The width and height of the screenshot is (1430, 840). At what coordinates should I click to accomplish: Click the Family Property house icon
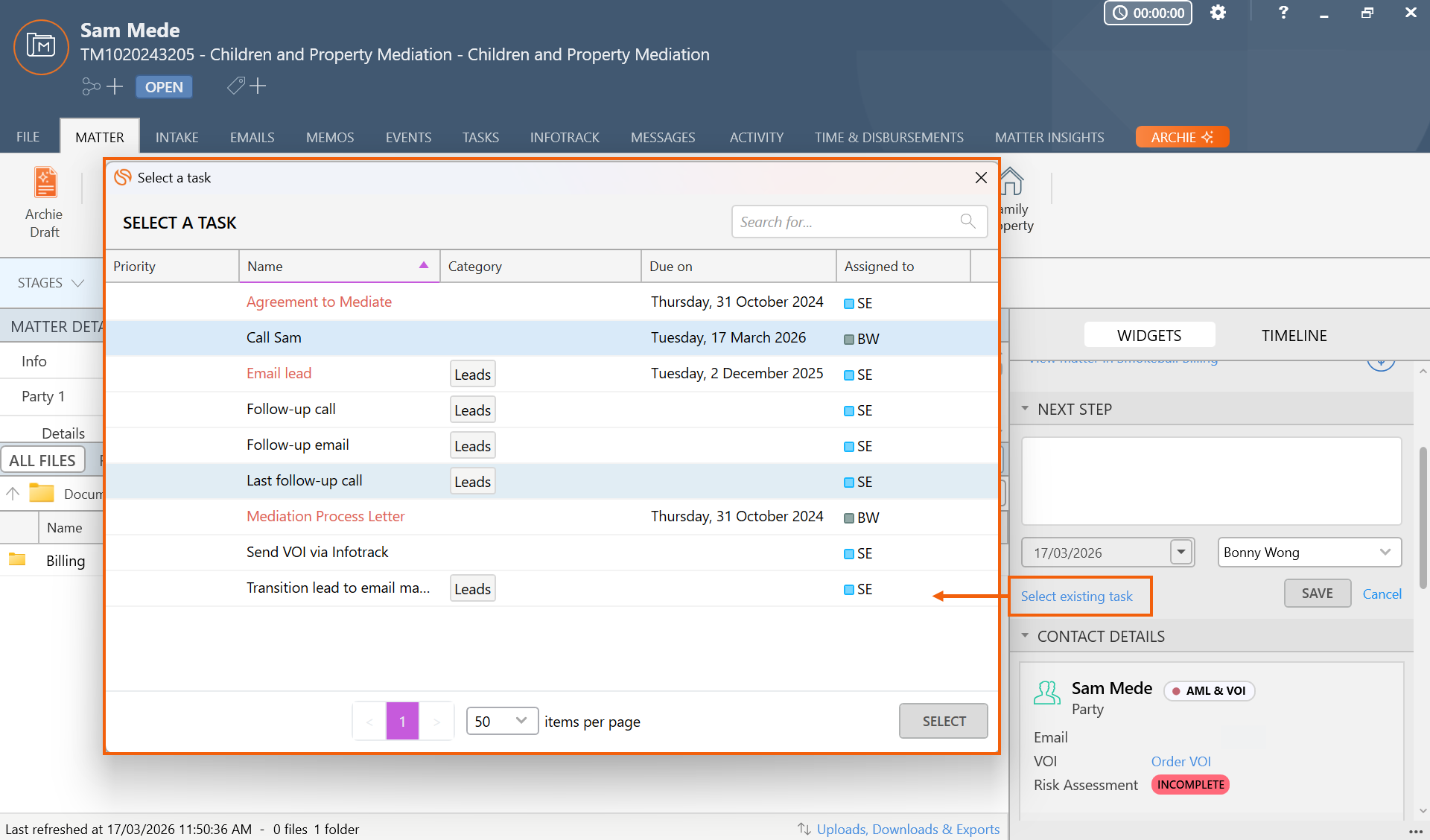1011,182
